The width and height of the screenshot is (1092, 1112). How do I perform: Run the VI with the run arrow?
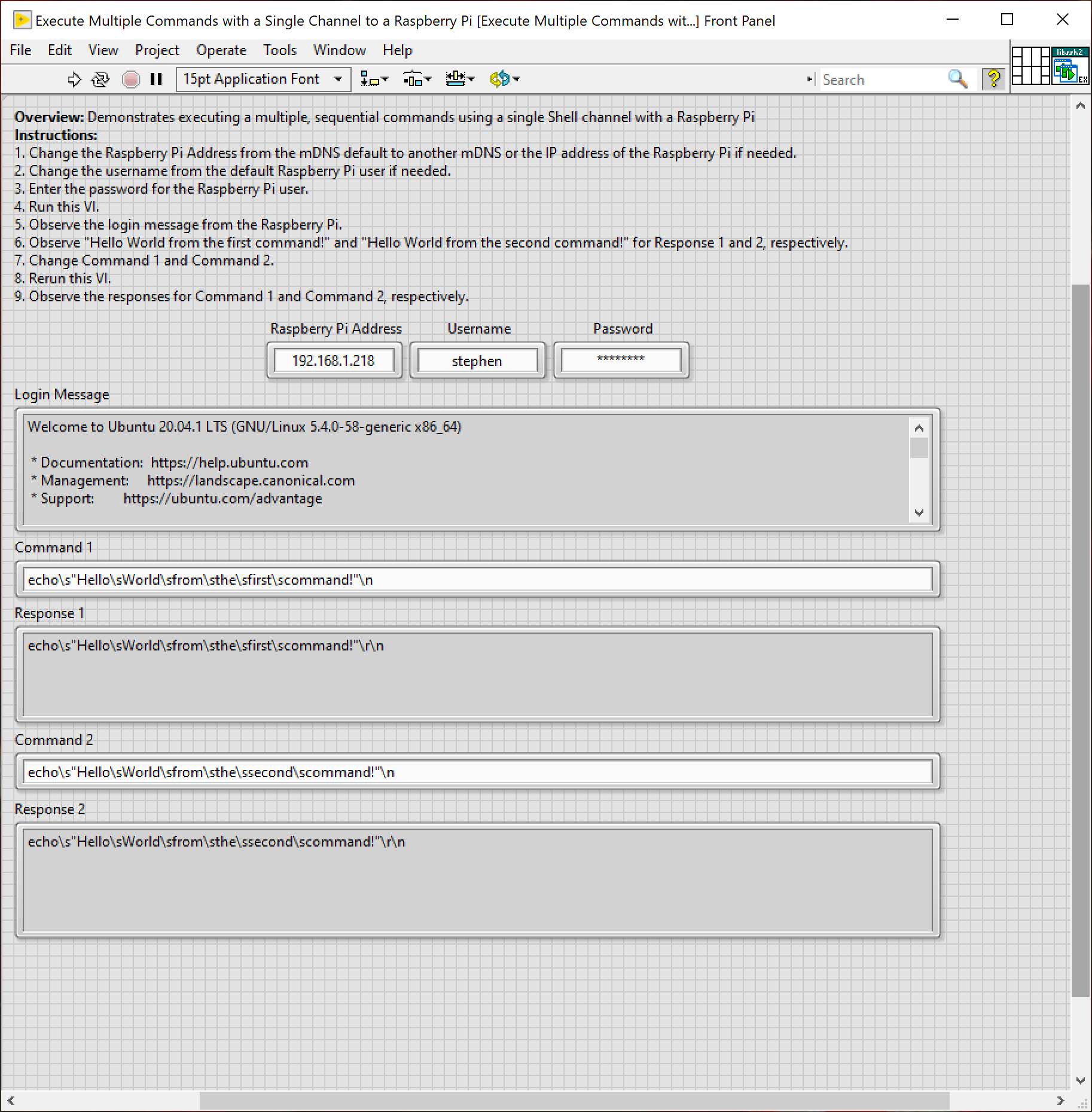pyautogui.click(x=74, y=79)
